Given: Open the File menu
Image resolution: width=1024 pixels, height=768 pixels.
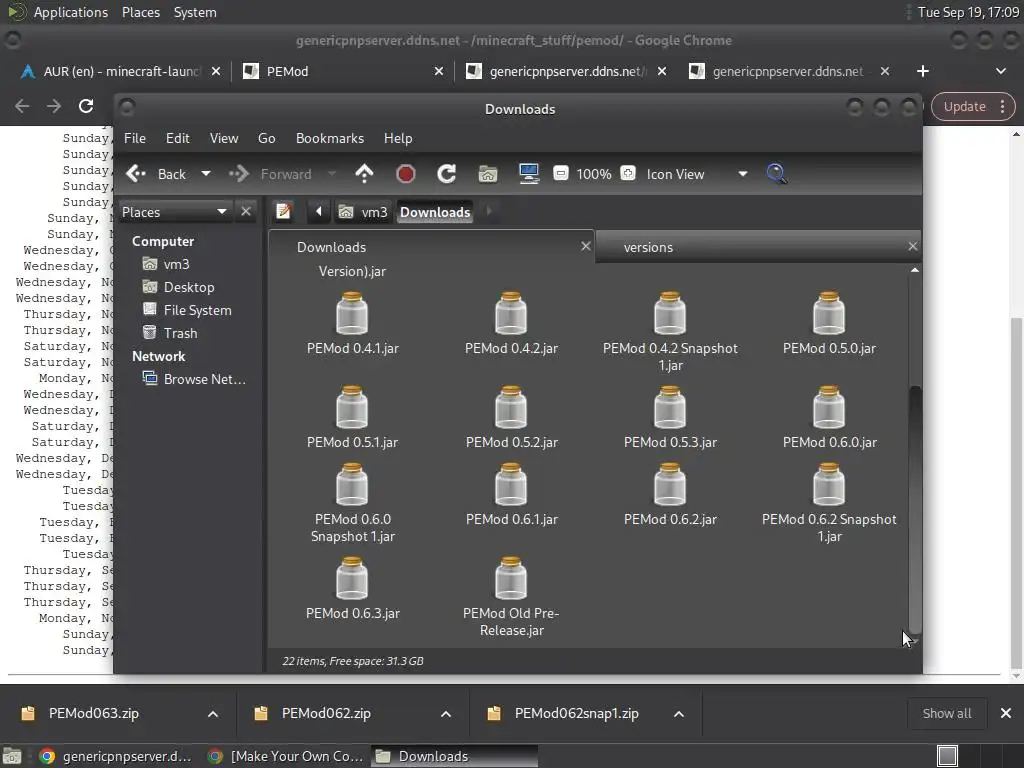Looking at the screenshot, I should tap(135, 138).
